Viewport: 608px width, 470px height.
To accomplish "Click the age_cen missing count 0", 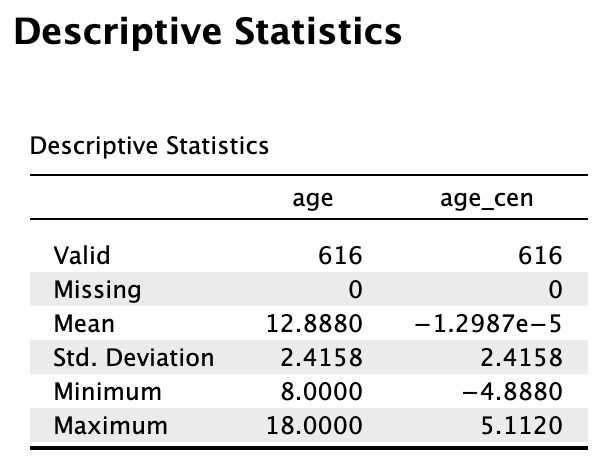I will [x=555, y=290].
